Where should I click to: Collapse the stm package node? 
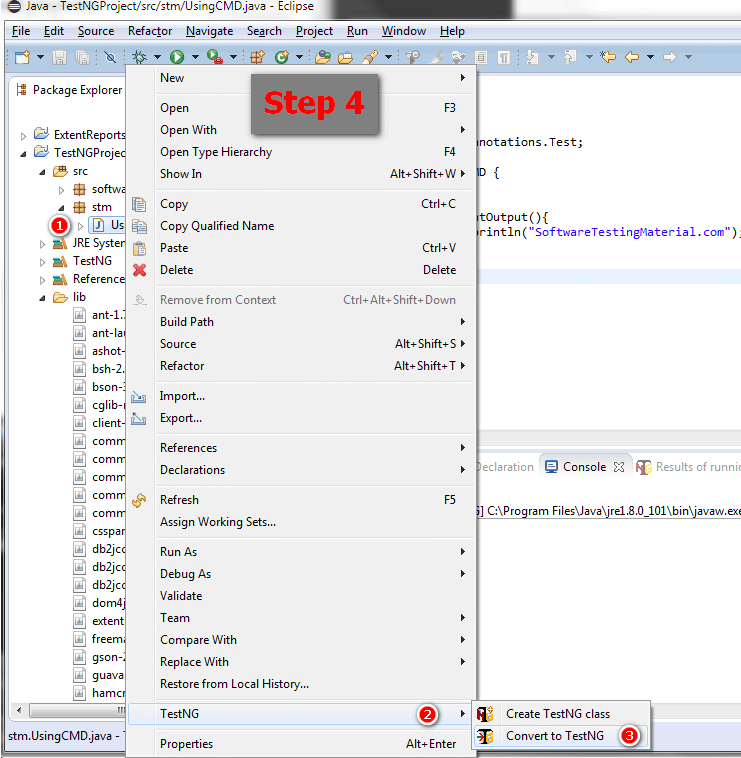coord(61,208)
